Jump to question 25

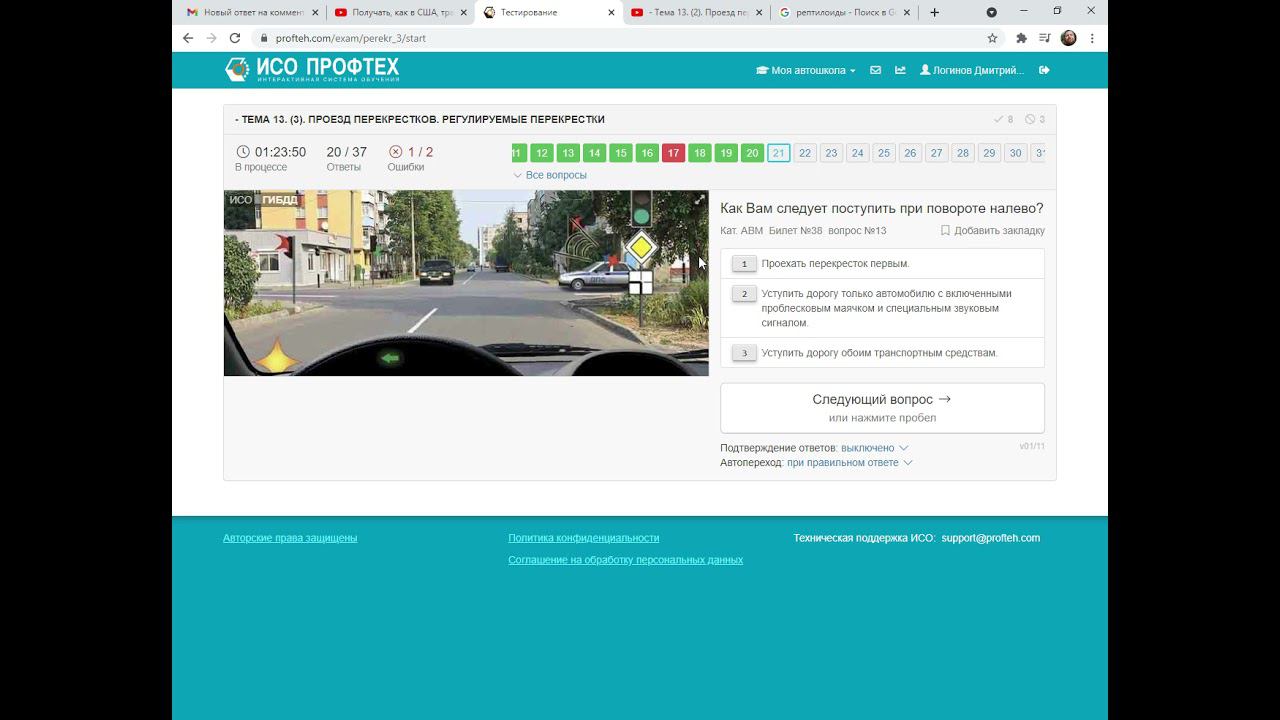pos(884,153)
